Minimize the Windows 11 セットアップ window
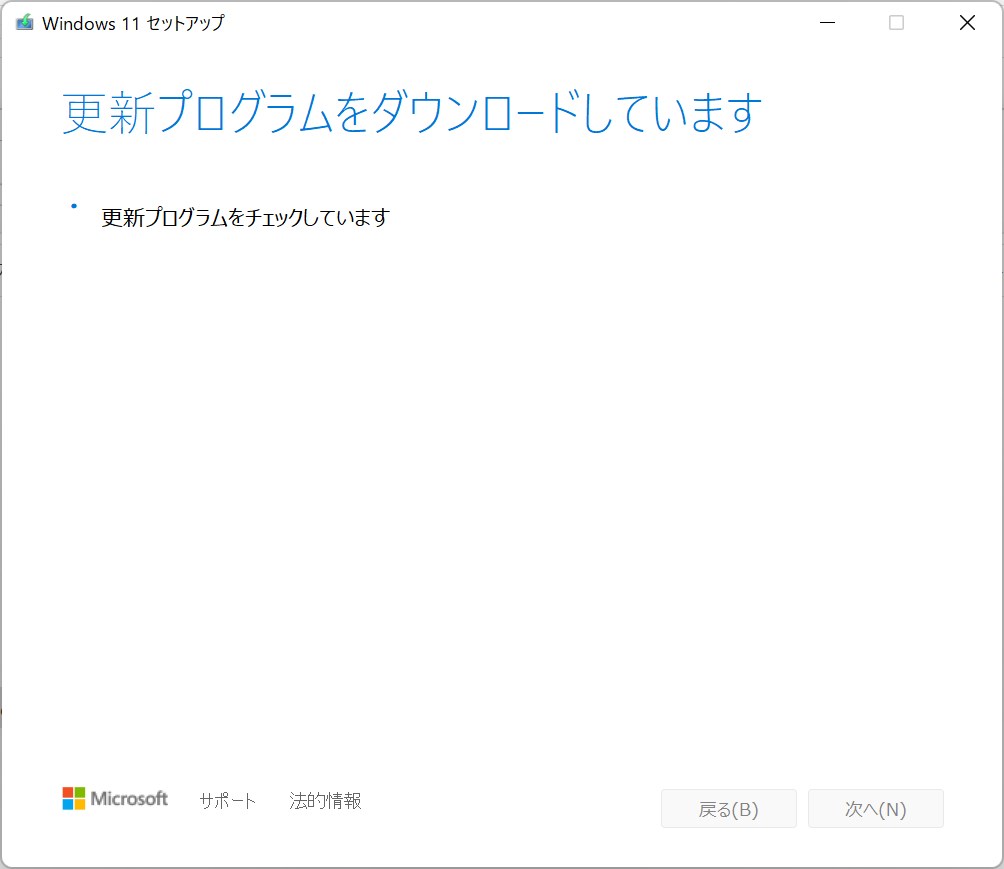Image resolution: width=1004 pixels, height=869 pixels. coord(827,23)
